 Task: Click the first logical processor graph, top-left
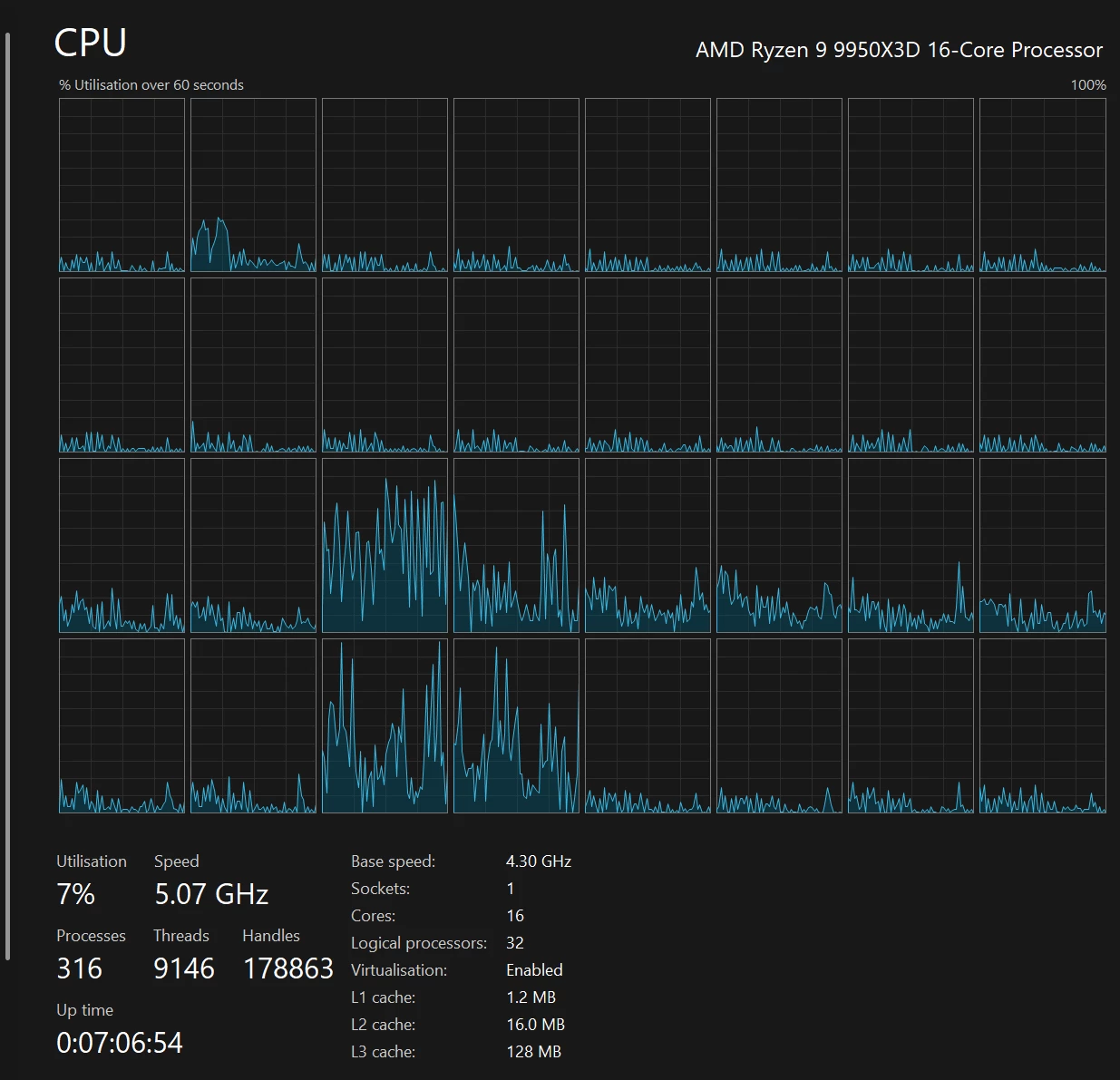coord(122,185)
